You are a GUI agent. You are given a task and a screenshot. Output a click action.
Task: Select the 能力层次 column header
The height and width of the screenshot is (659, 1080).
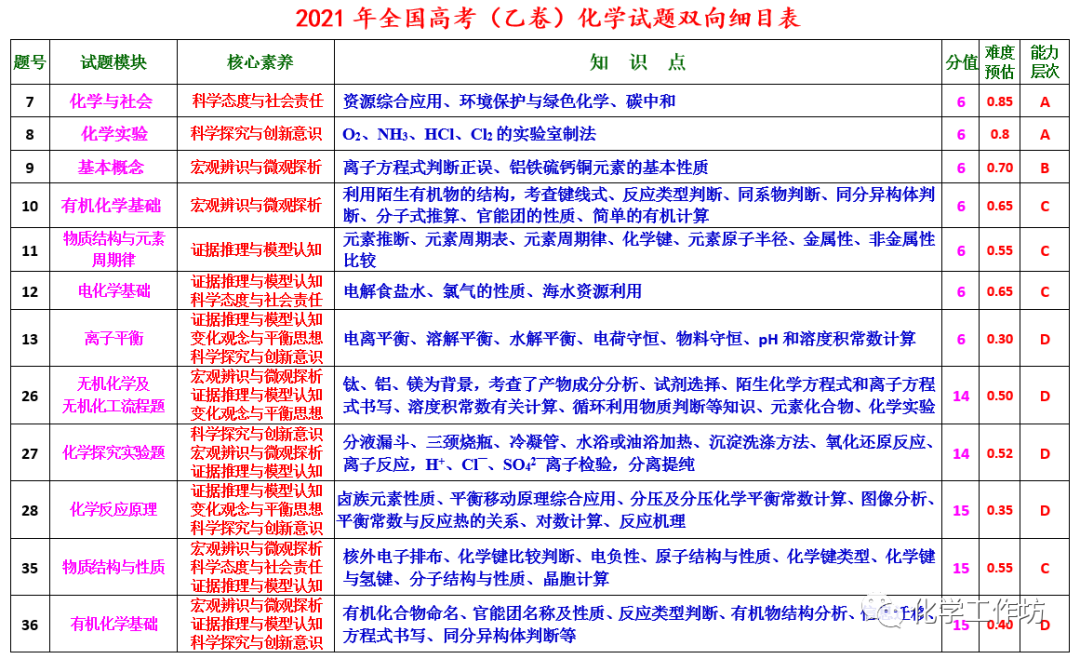[1044, 62]
